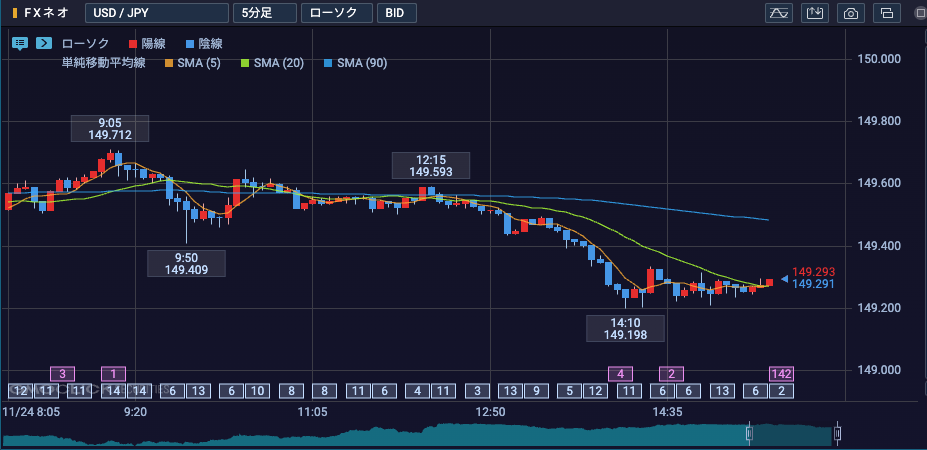927x450 pixels.
Task: Click the pop-out window icon
Action: point(887,13)
